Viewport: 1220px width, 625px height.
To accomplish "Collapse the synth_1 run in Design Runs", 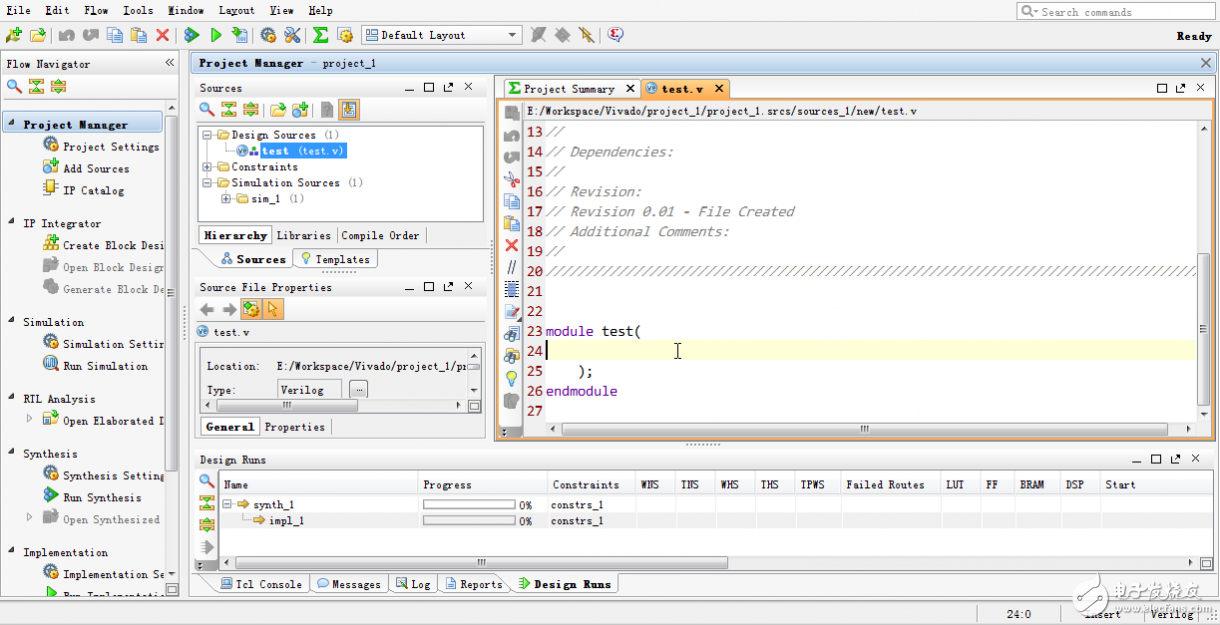I will [x=228, y=505].
